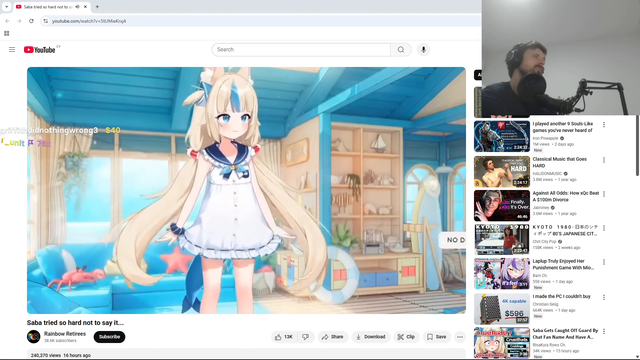The width and height of the screenshot is (640, 360).
Task: Dislike the video with thumbs down
Action: pos(306,337)
